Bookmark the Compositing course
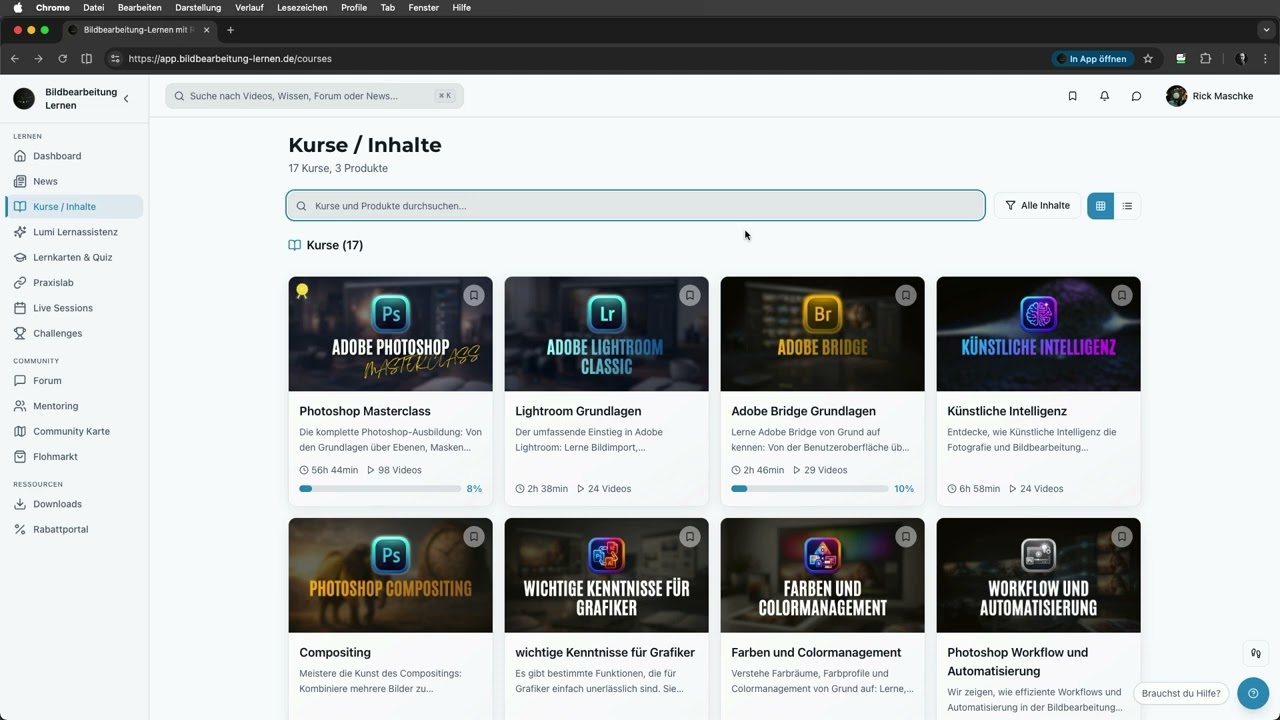The height and width of the screenshot is (720, 1280). (x=474, y=536)
